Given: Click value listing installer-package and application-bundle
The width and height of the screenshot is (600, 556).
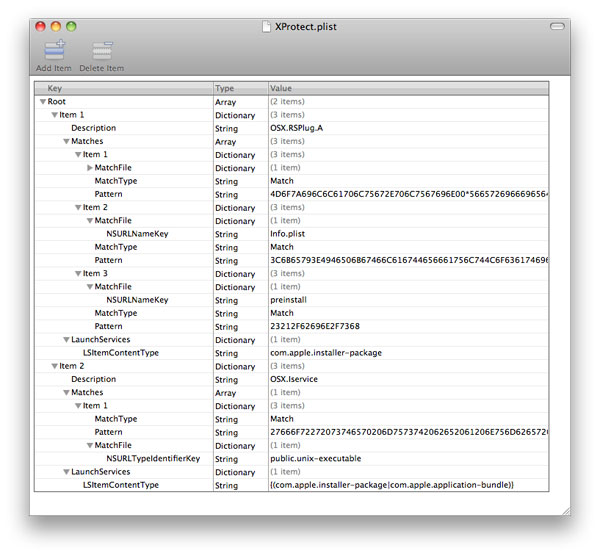Looking at the screenshot, I should click(392, 485).
